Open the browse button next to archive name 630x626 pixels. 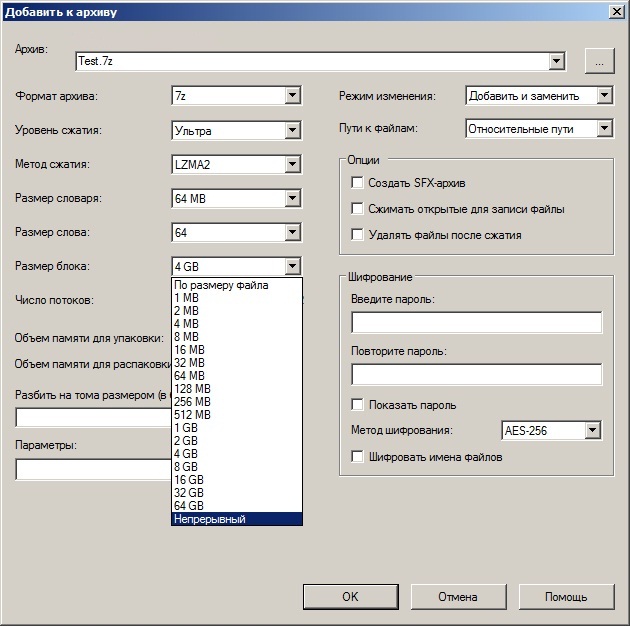click(599, 61)
